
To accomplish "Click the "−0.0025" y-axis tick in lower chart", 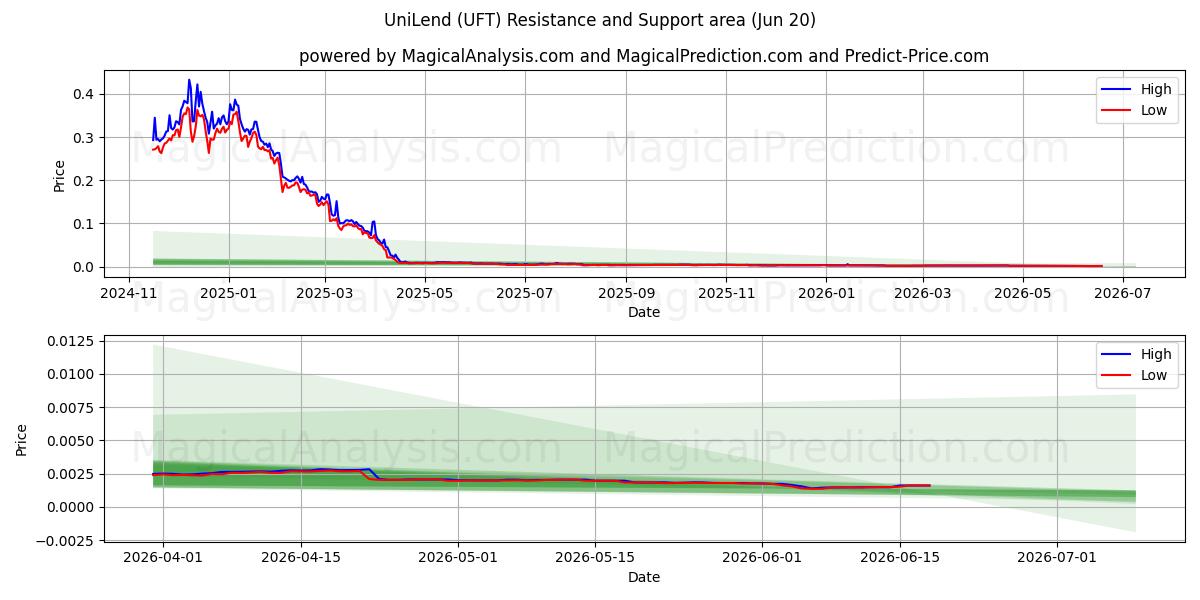I will pyautogui.click(x=65, y=540).
